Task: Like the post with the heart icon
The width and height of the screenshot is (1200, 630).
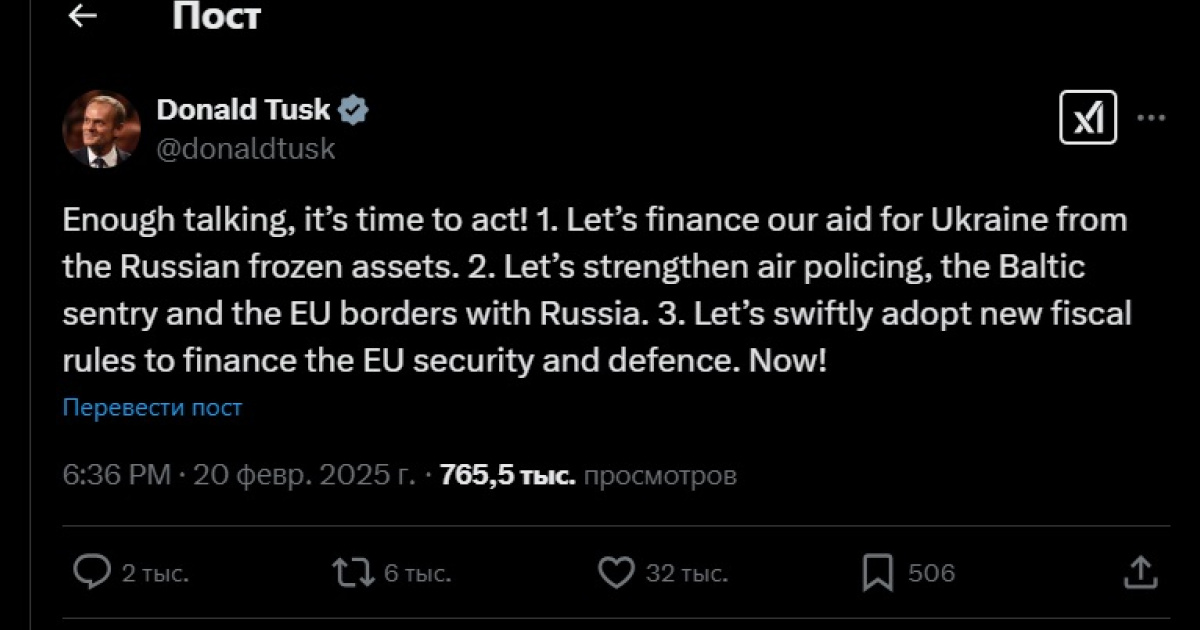Action: click(616, 573)
